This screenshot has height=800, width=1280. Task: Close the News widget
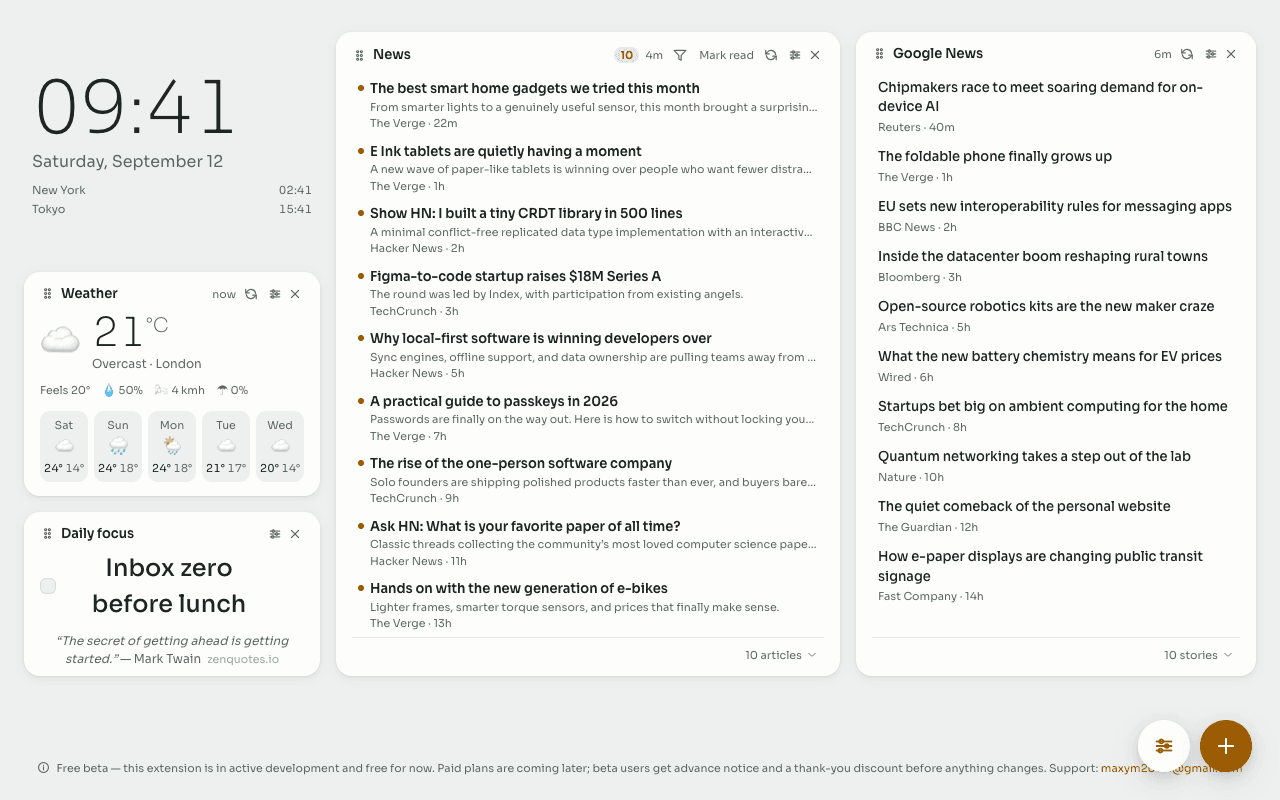click(x=815, y=55)
